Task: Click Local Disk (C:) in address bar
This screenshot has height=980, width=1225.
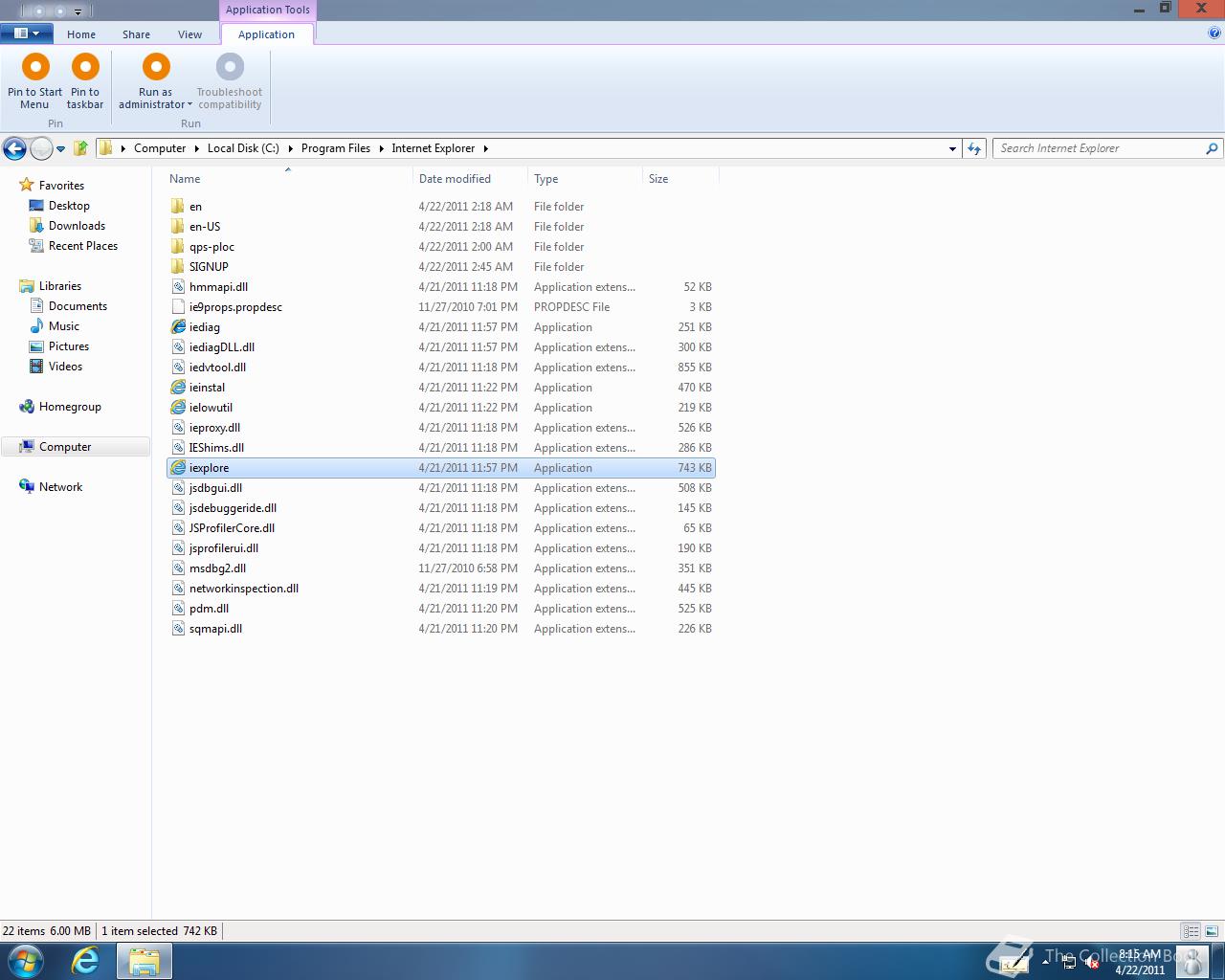Action: pyautogui.click(x=243, y=148)
